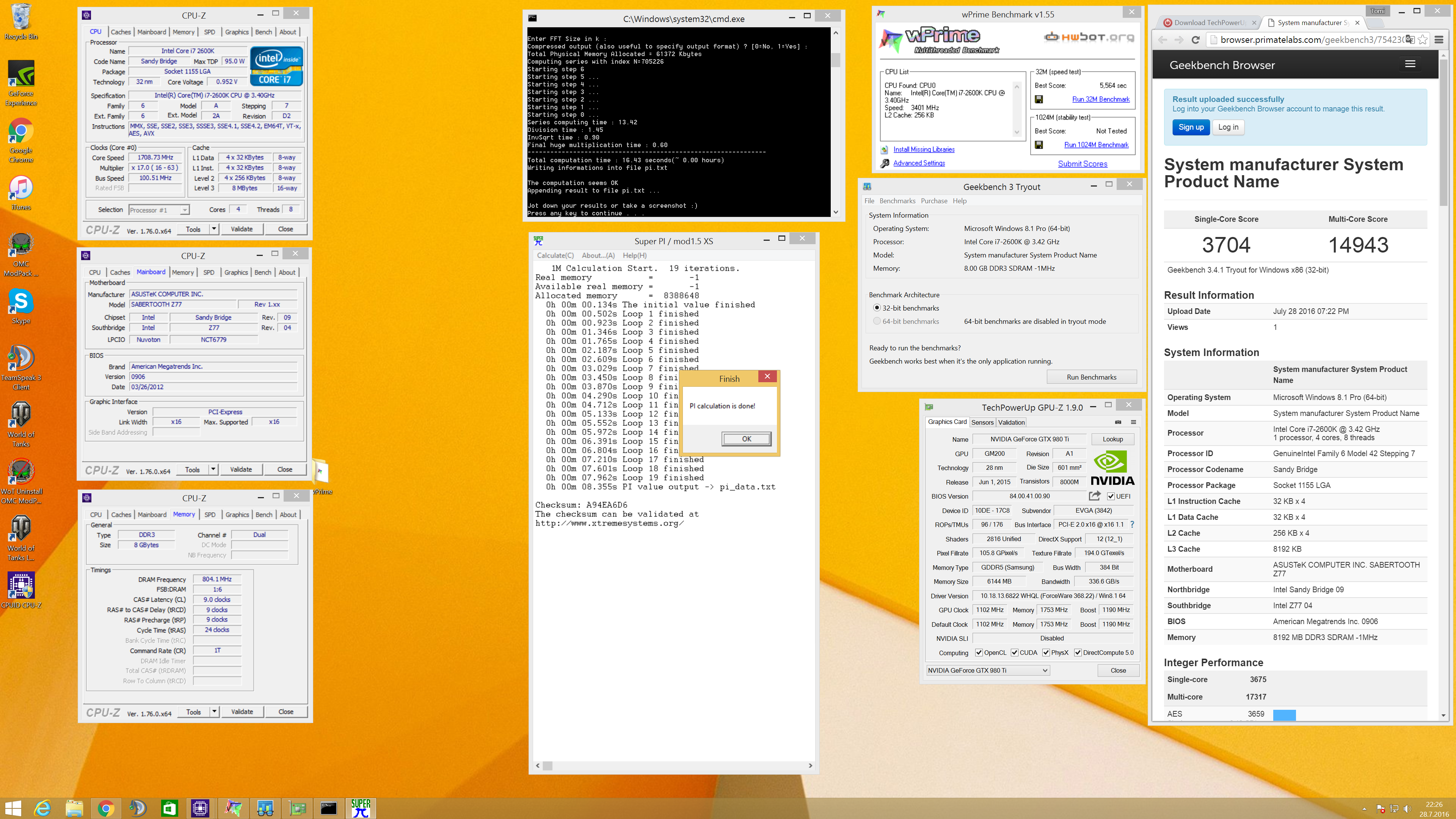Click the new tab button in Chrome
The height and width of the screenshot is (819, 1456).
(x=1375, y=23)
